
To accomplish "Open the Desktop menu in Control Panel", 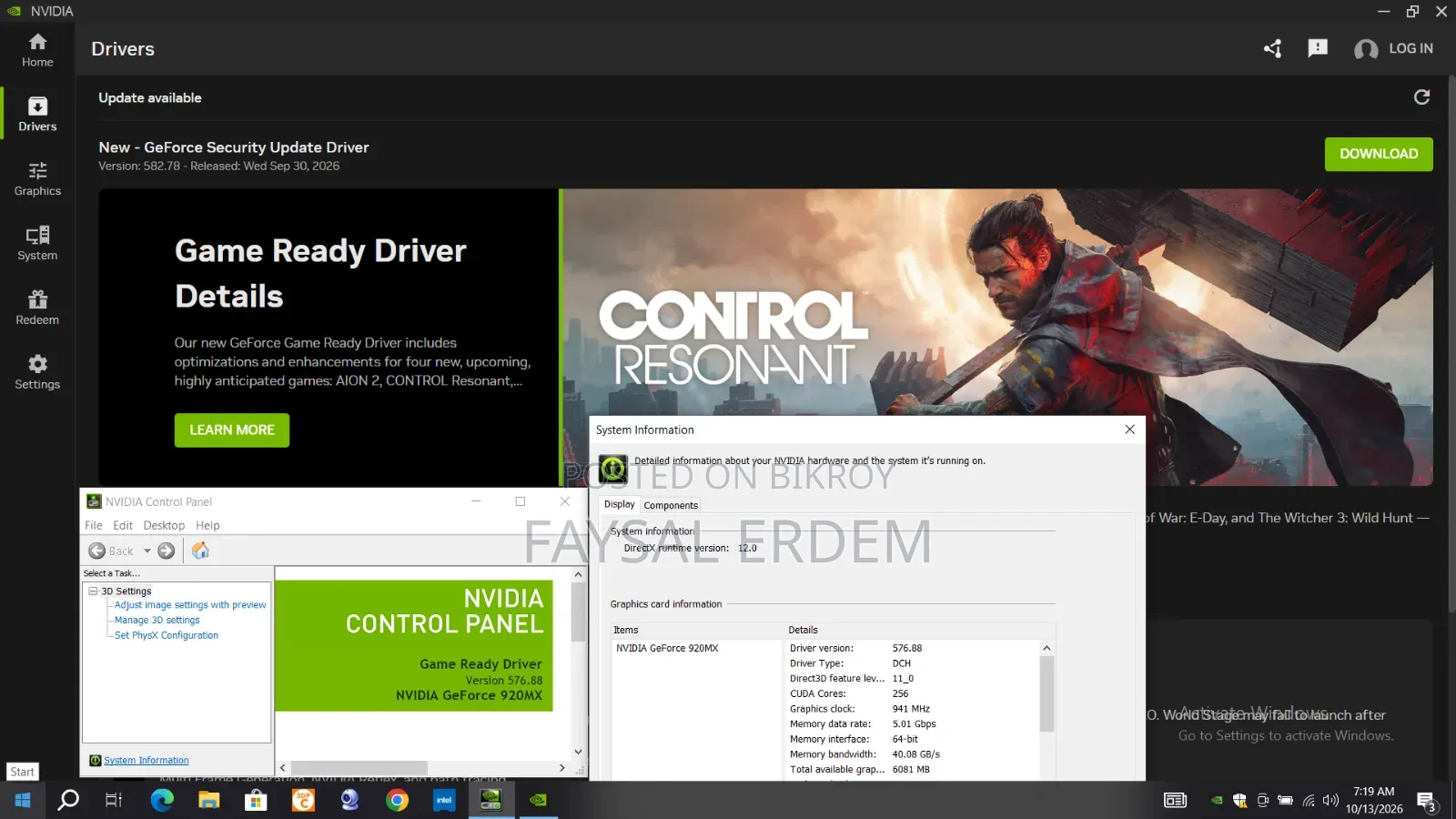I will [164, 526].
